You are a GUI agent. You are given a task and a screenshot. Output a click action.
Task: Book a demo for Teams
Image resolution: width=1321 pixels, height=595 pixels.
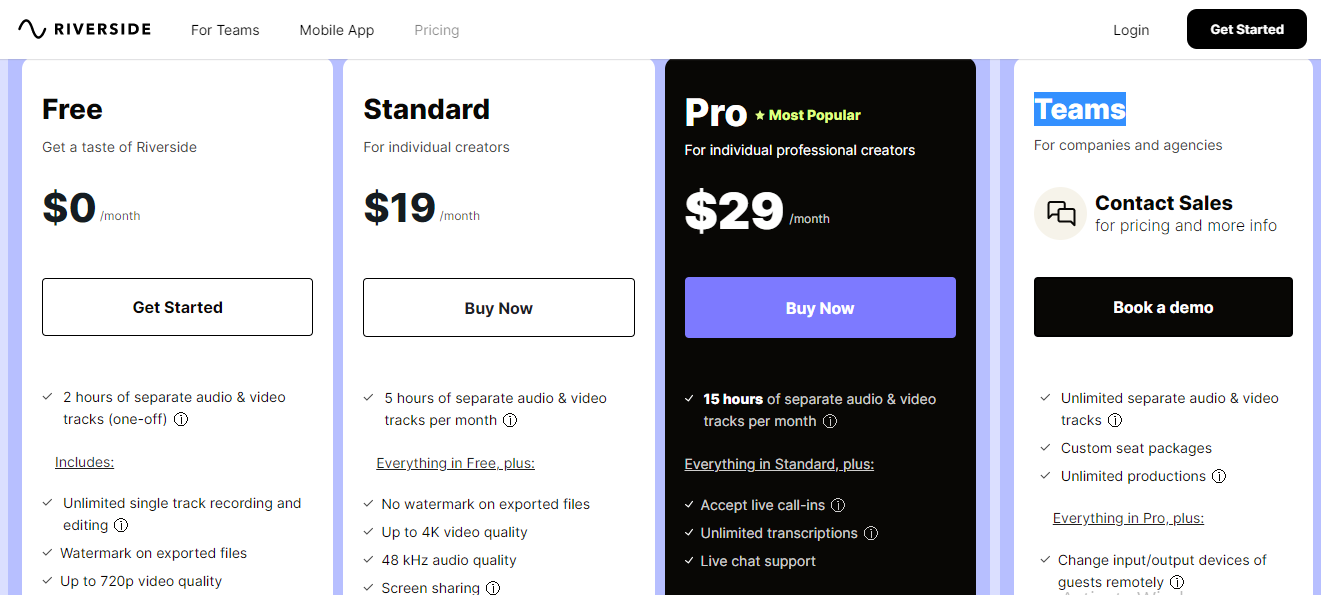pos(1163,307)
